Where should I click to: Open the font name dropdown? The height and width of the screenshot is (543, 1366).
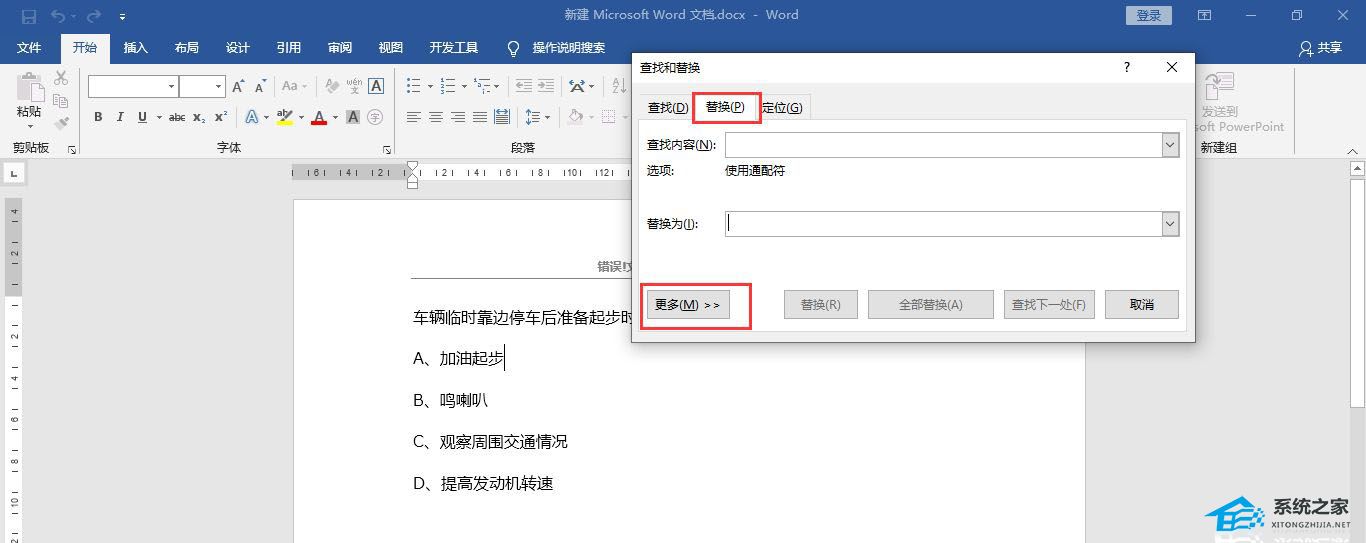point(171,87)
